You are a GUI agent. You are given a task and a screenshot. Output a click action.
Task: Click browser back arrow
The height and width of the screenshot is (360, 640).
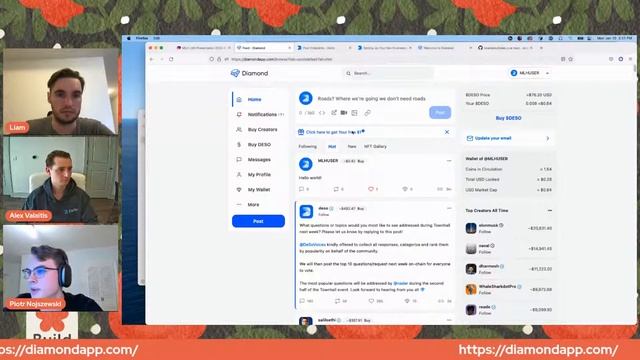pos(151,59)
